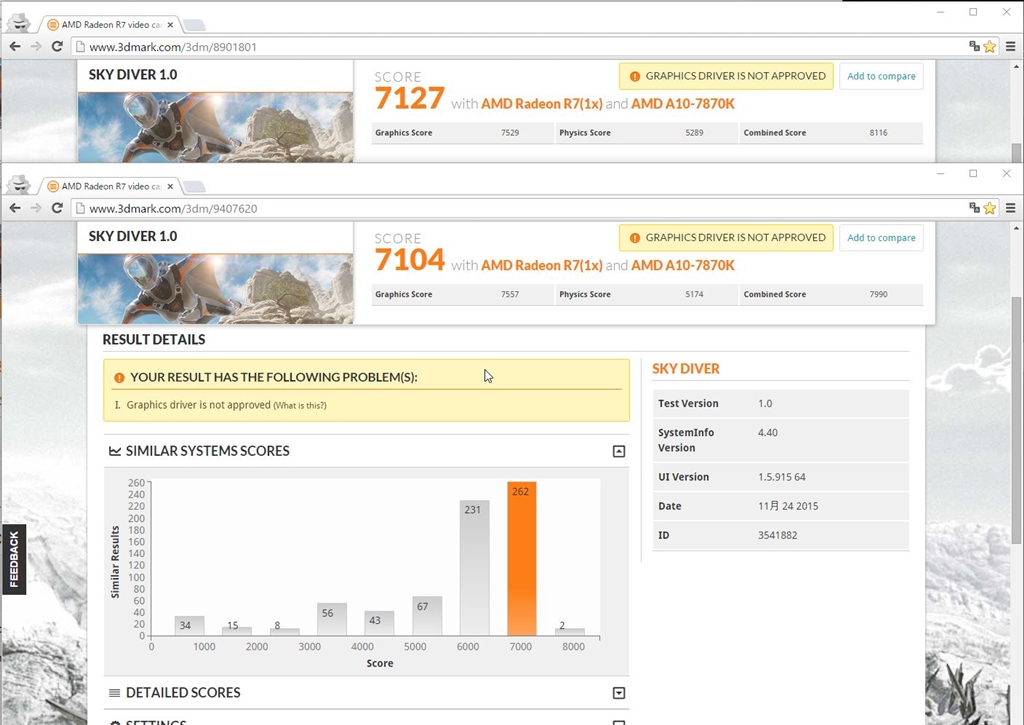This screenshot has height=725, width=1024.
Task: Click driver not approved badge for score 7127
Action: pos(726,76)
